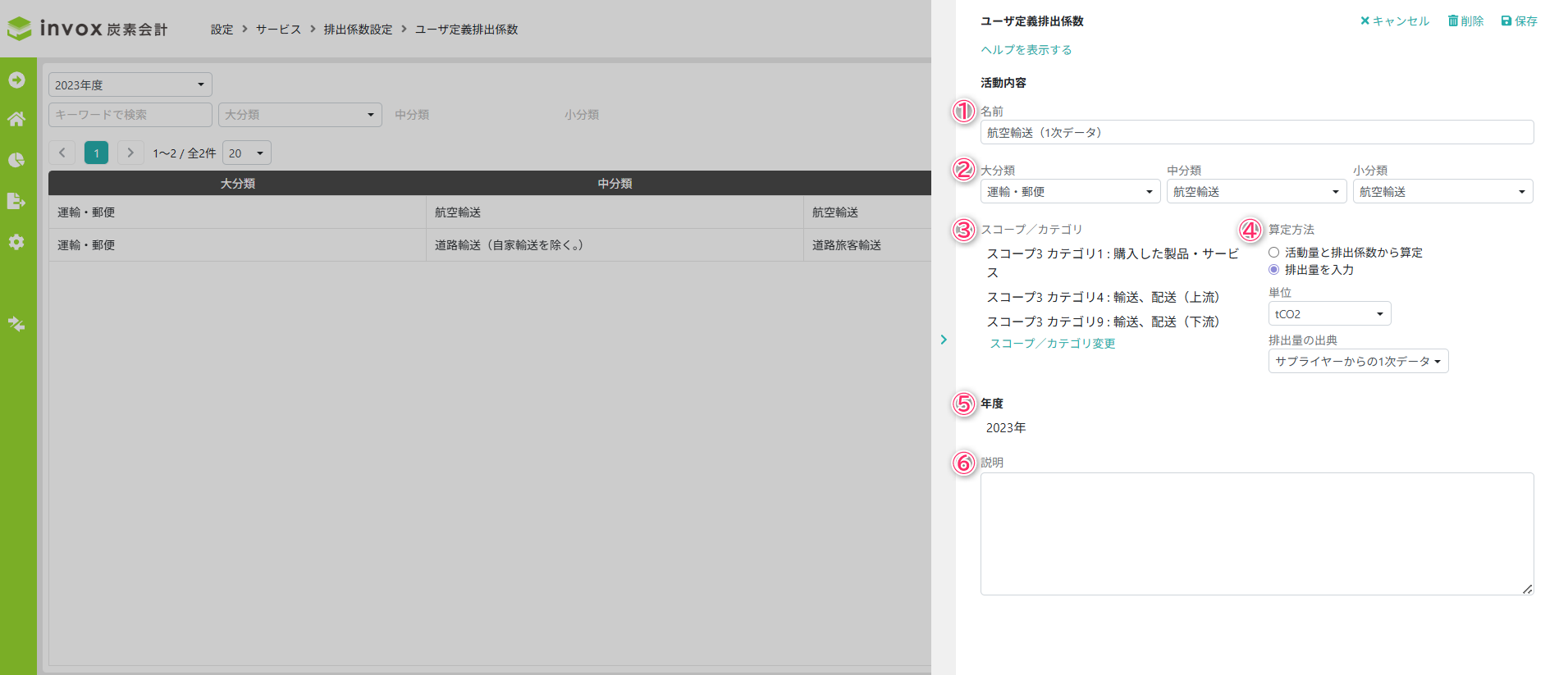Go to the home sidebar icon
The image size is (1568, 675).
16,119
